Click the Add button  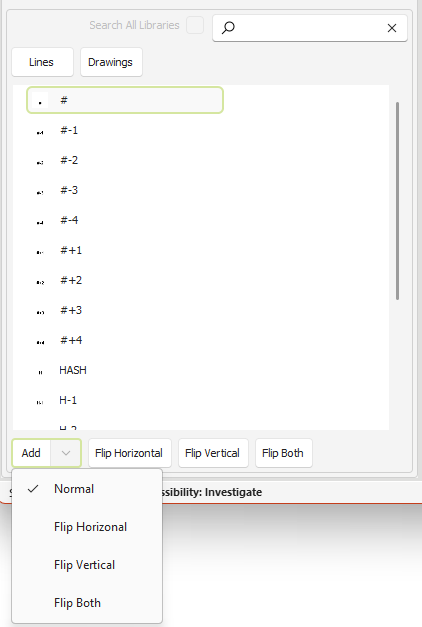[x=31, y=453]
